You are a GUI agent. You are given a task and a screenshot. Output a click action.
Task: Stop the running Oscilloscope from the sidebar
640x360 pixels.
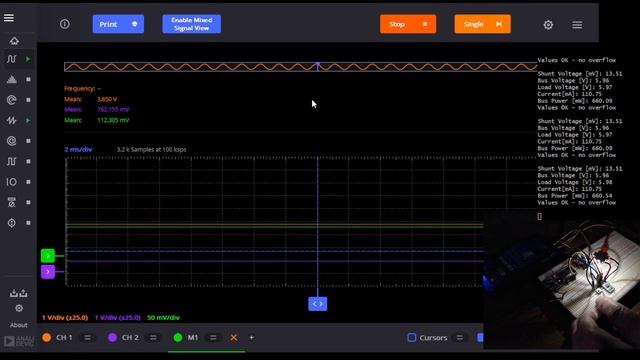(28, 59)
